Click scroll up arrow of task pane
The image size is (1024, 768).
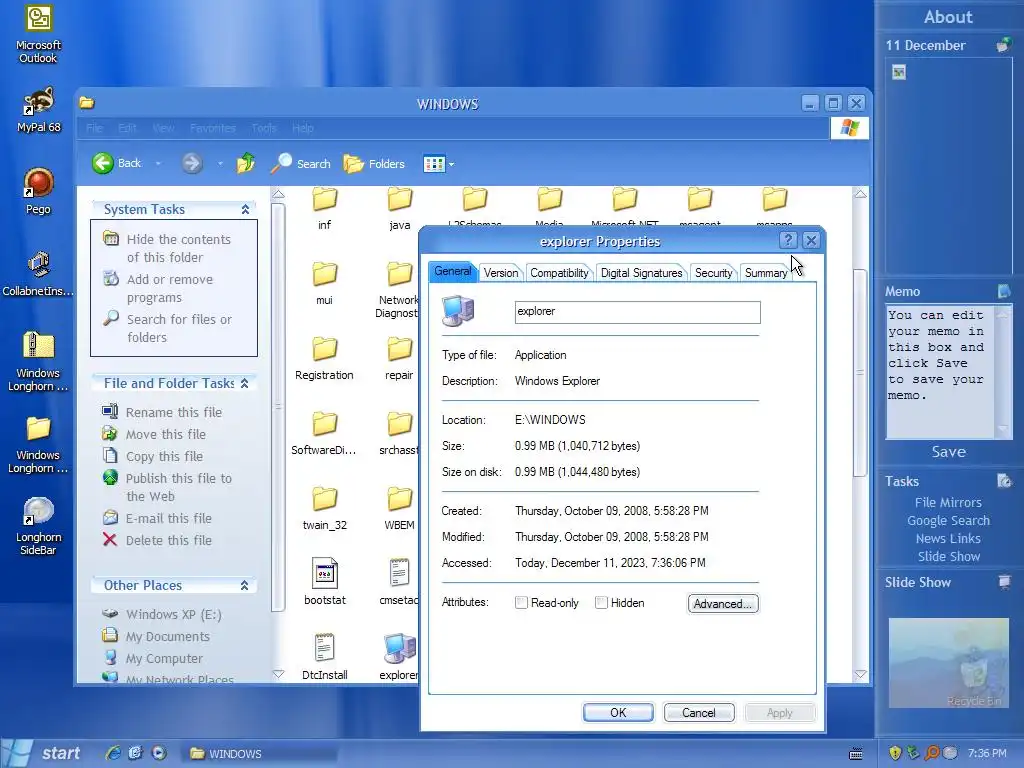278,194
